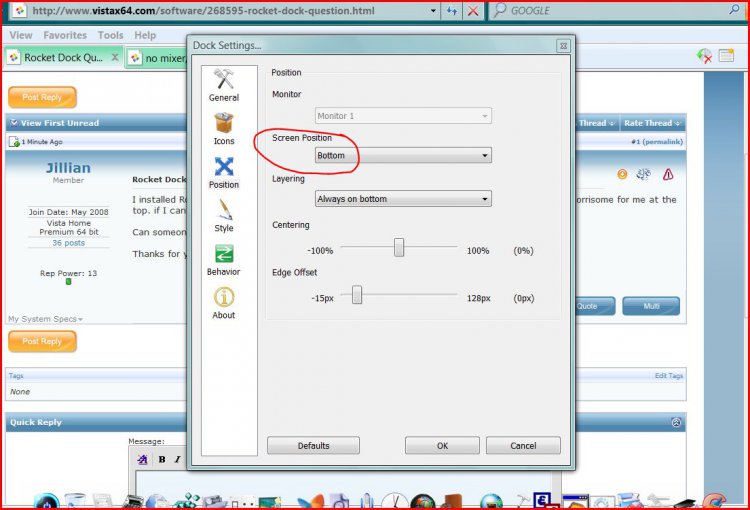
Task: Click the orange reputation circle icon
Action: (x=622, y=174)
